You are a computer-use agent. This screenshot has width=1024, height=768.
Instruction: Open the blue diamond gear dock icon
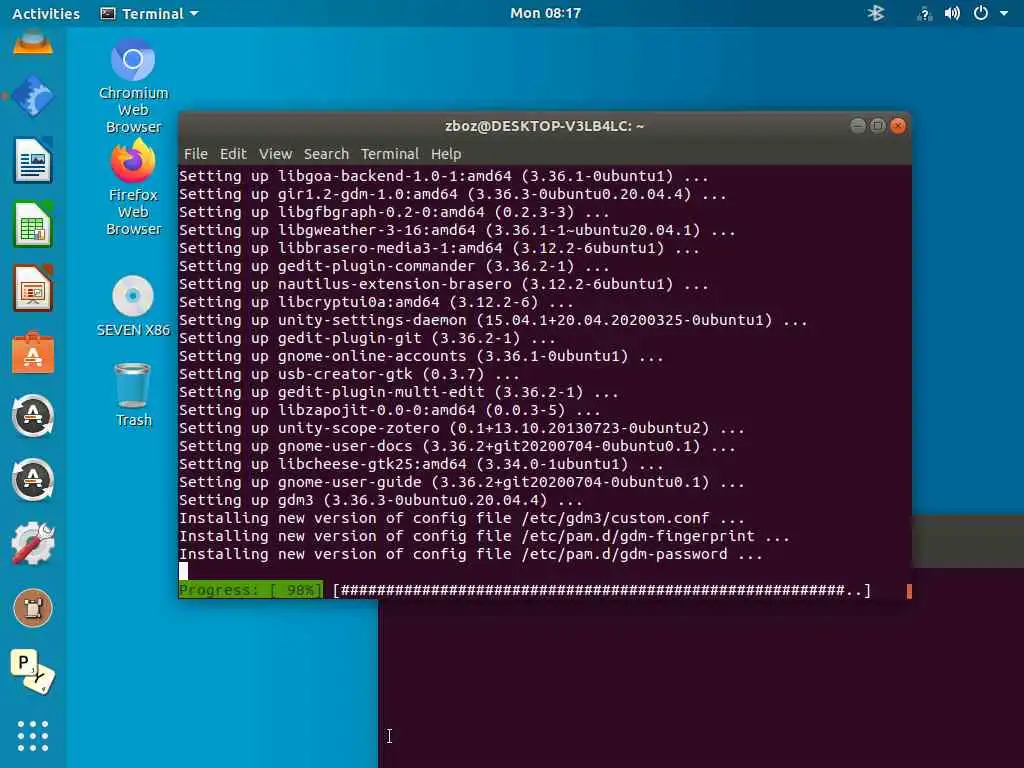(x=33, y=96)
